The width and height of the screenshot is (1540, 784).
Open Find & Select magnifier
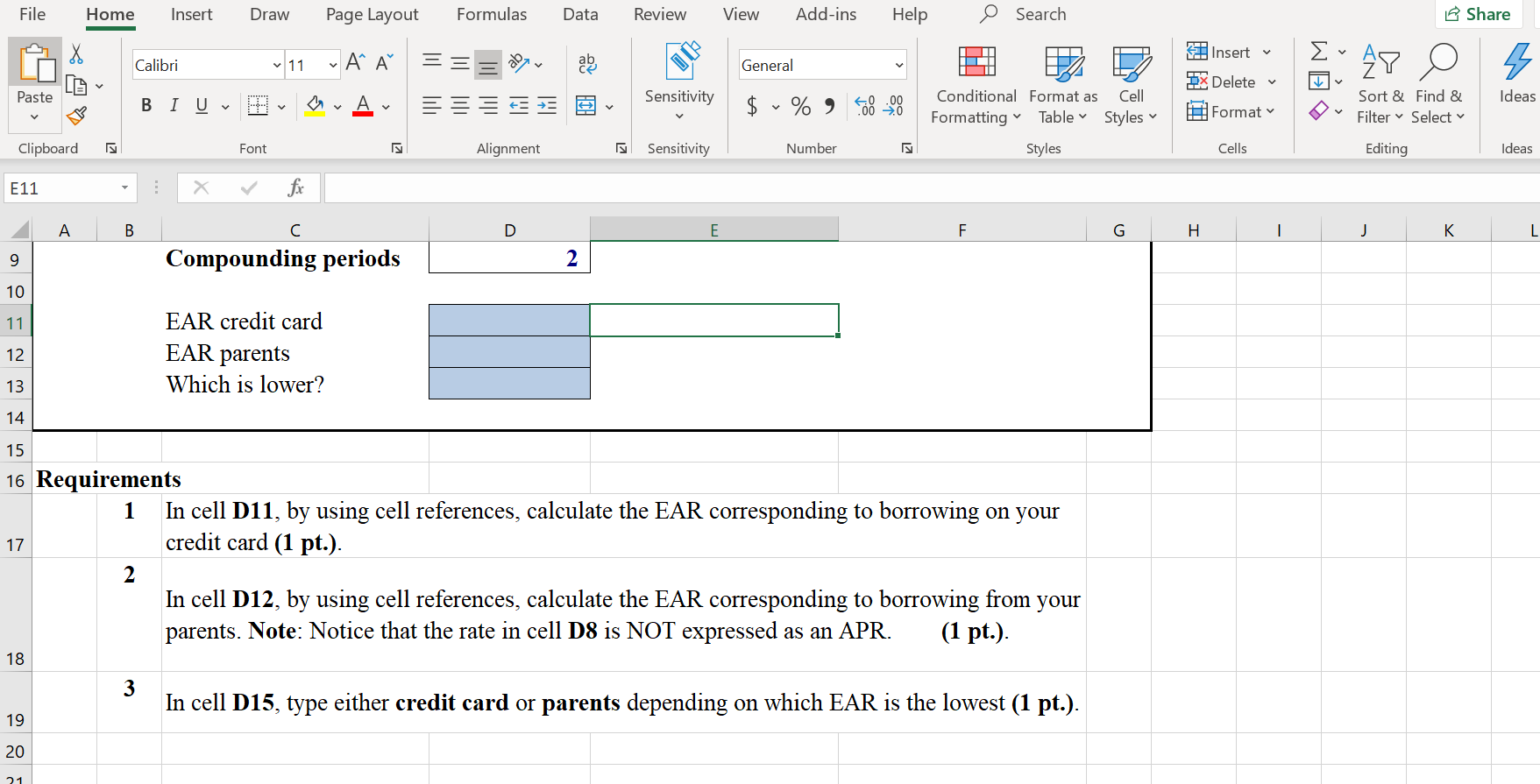point(1438,84)
